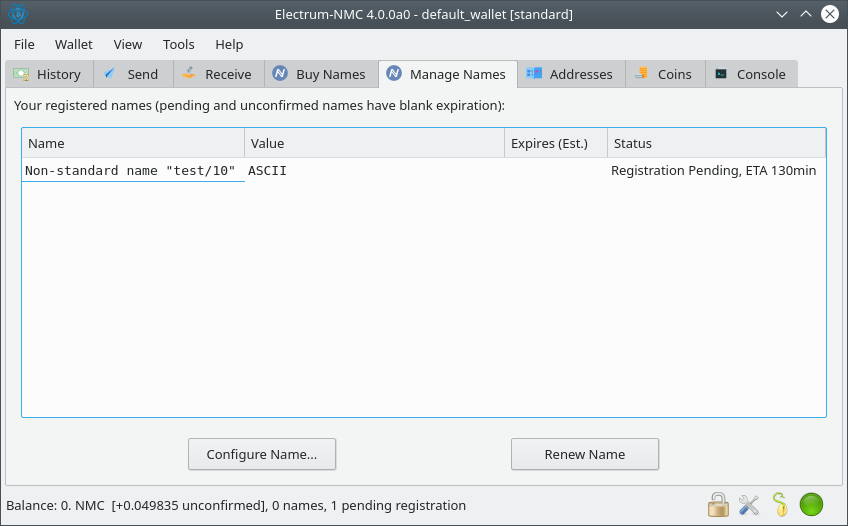Open preferences via the wrench-screwdriver icon
The height and width of the screenshot is (526, 848).
pos(749,505)
